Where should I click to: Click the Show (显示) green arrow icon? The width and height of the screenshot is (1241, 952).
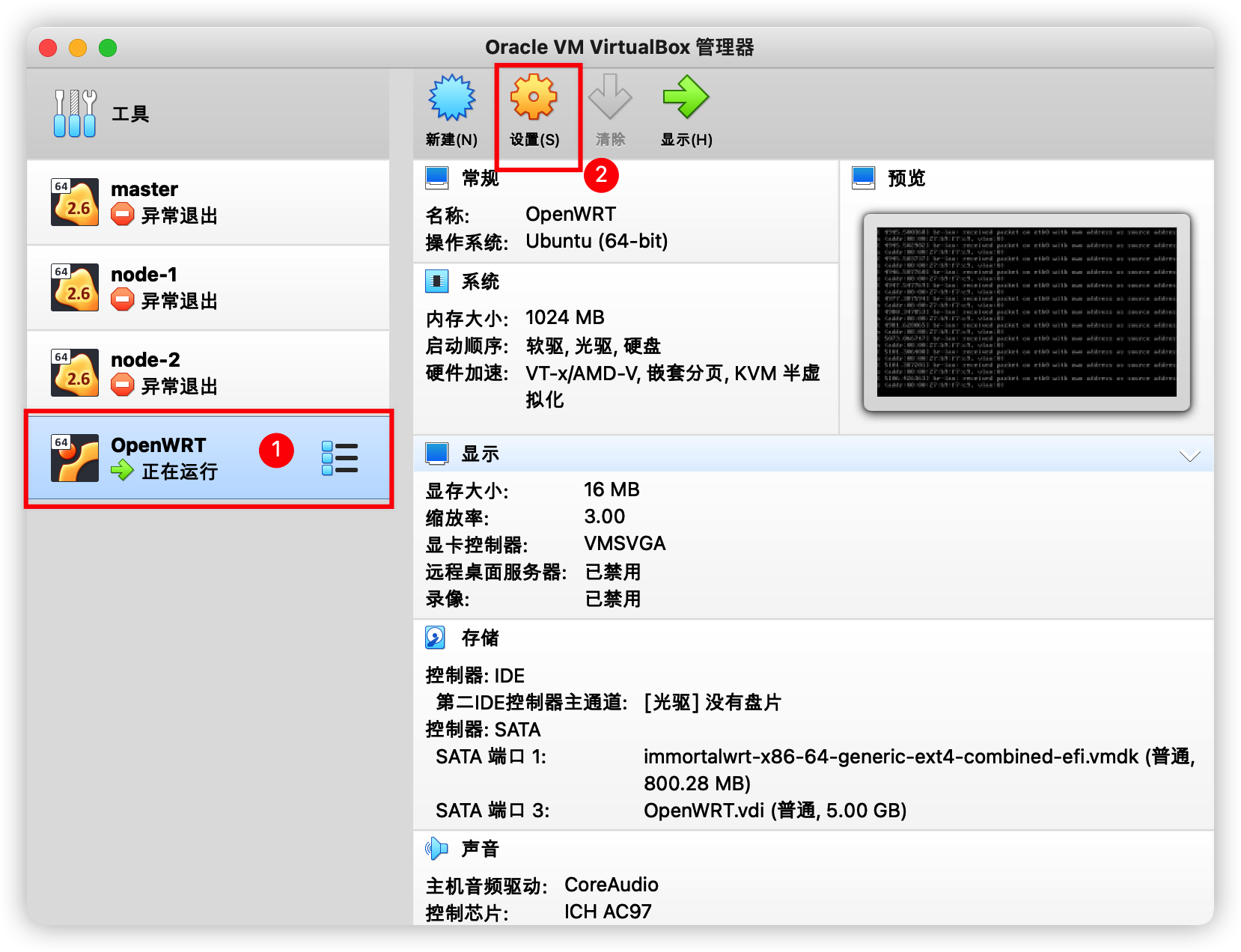pos(686,98)
